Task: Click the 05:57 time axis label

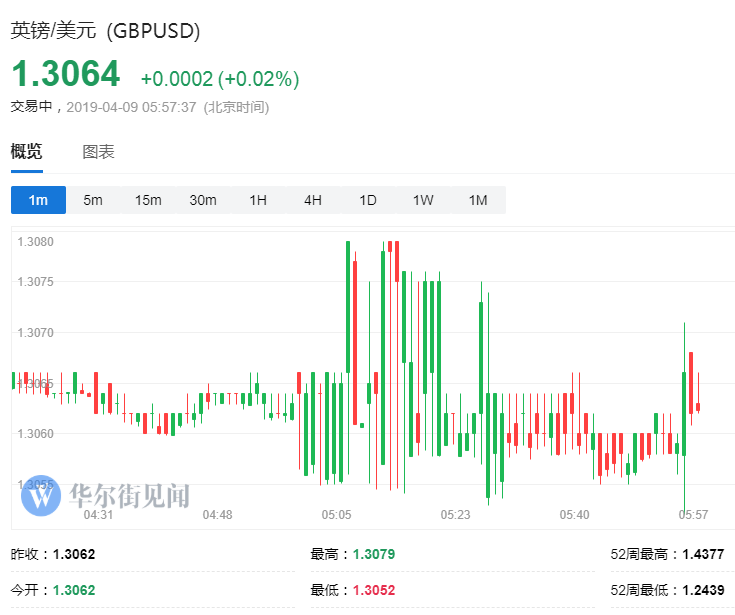Action: 693,515
